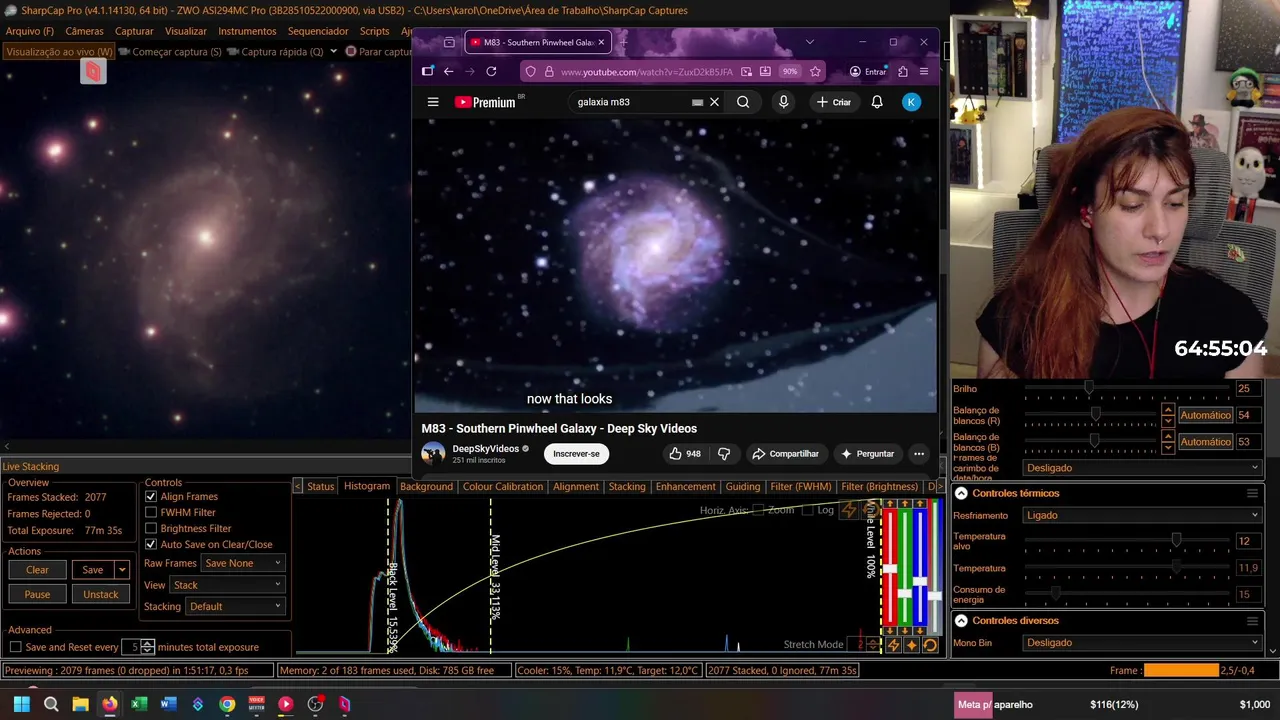
Task: Open Windows Start menu
Action: point(22,704)
